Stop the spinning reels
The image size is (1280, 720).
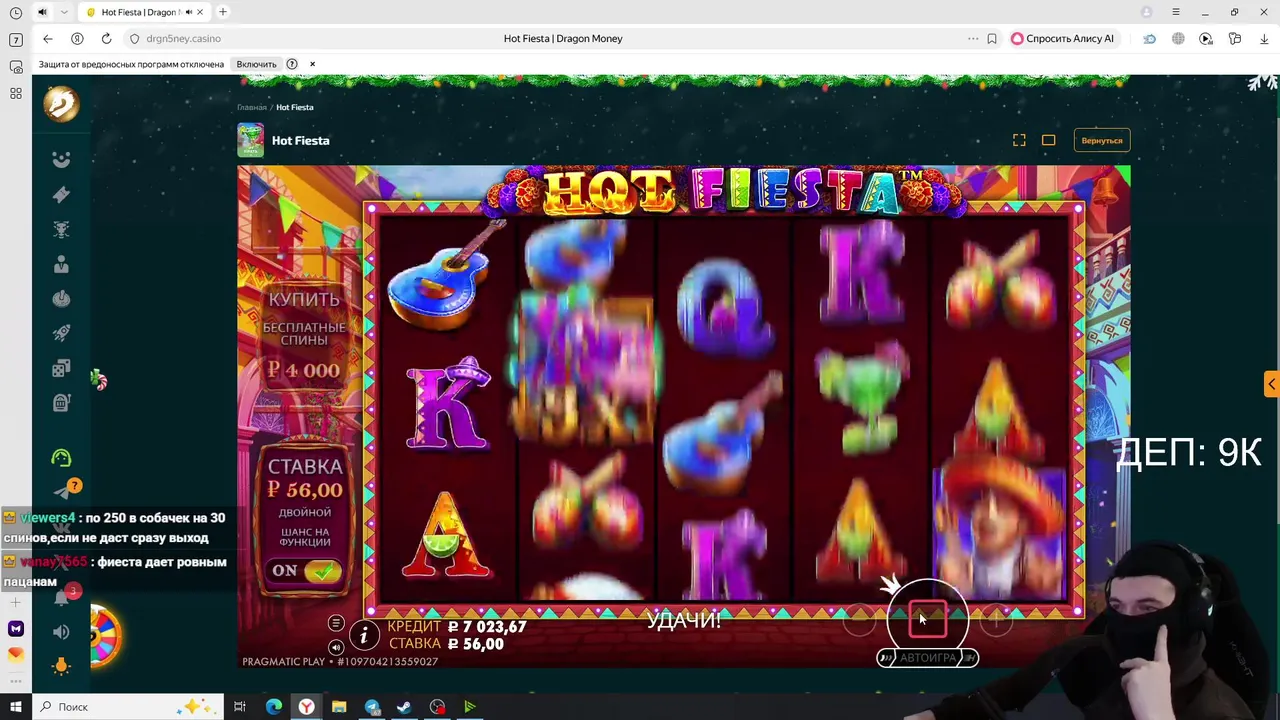pos(927,620)
